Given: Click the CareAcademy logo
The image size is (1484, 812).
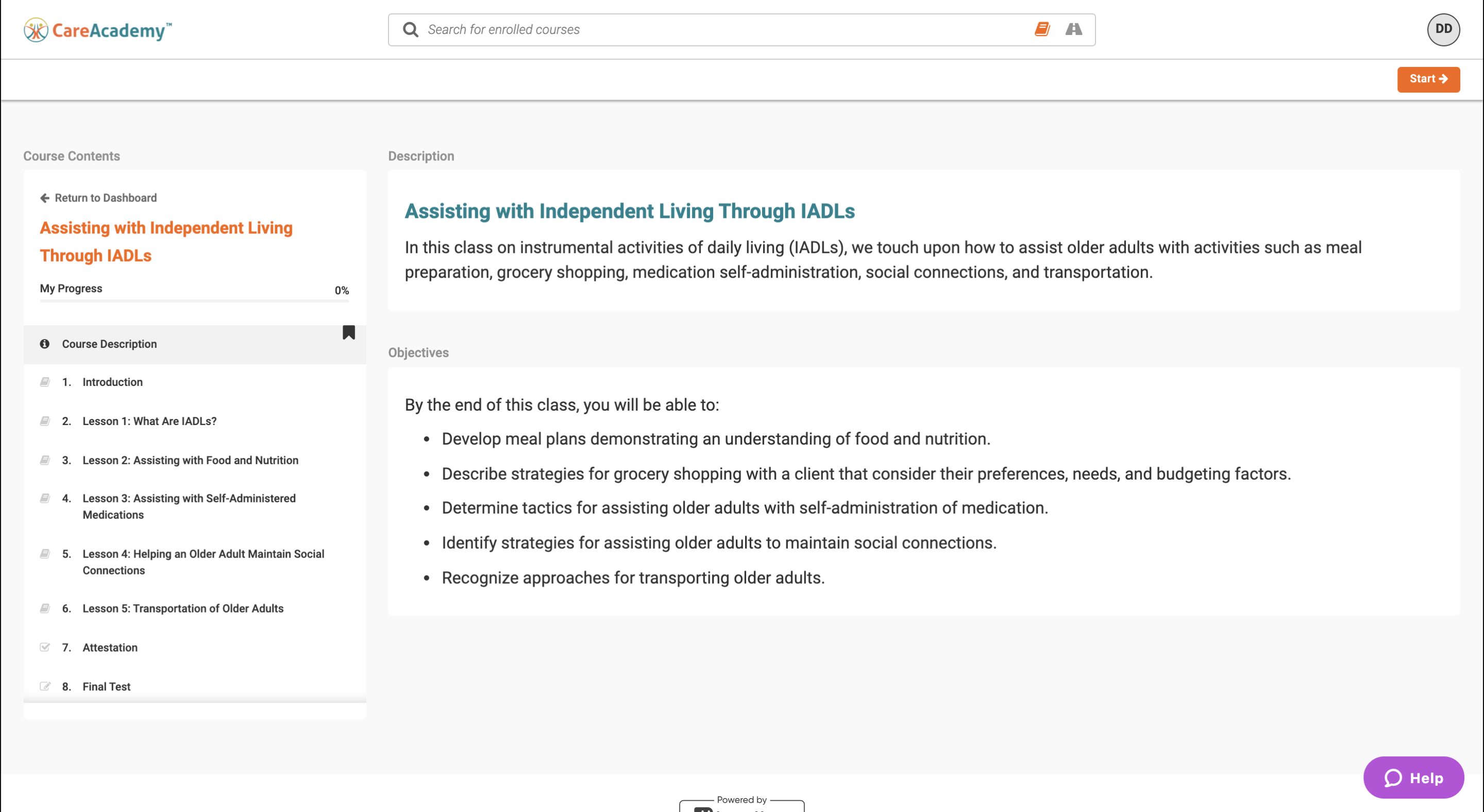Looking at the screenshot, I should point(97,29).
